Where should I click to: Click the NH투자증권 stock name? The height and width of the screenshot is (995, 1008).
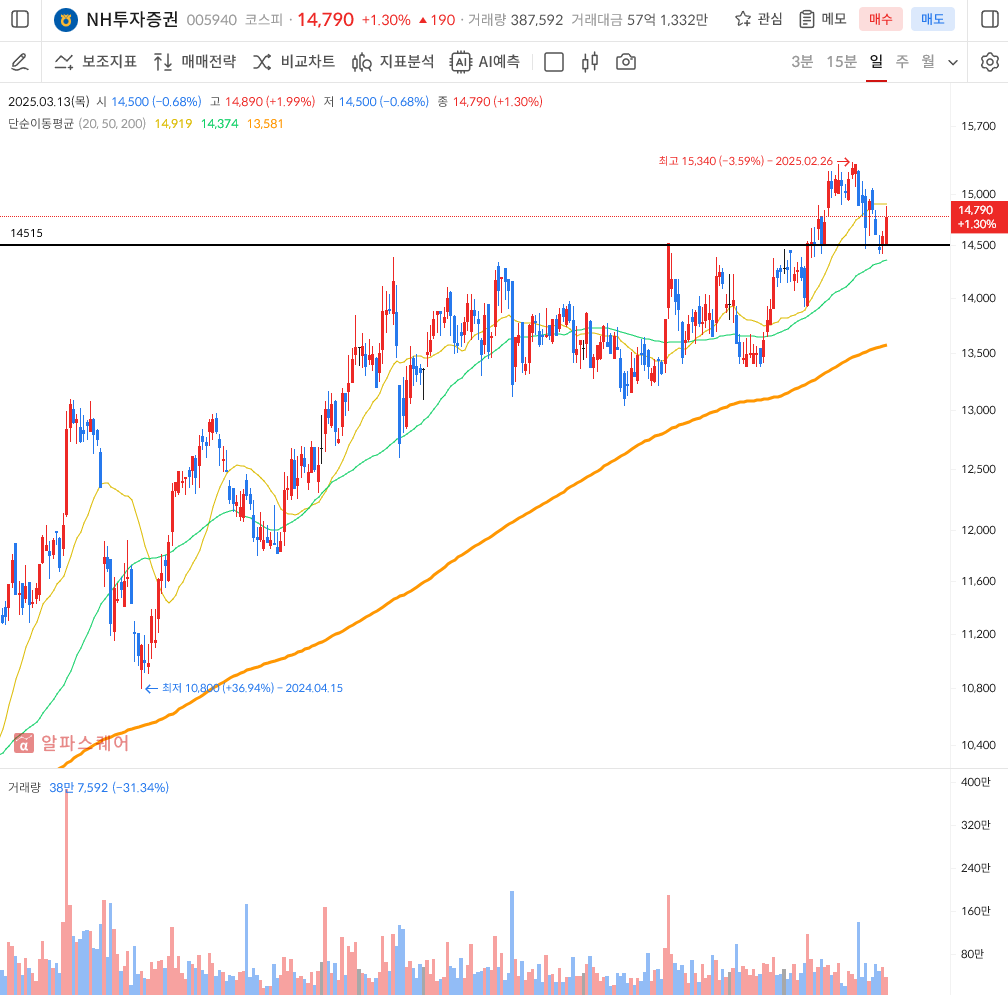pos(132,19)
